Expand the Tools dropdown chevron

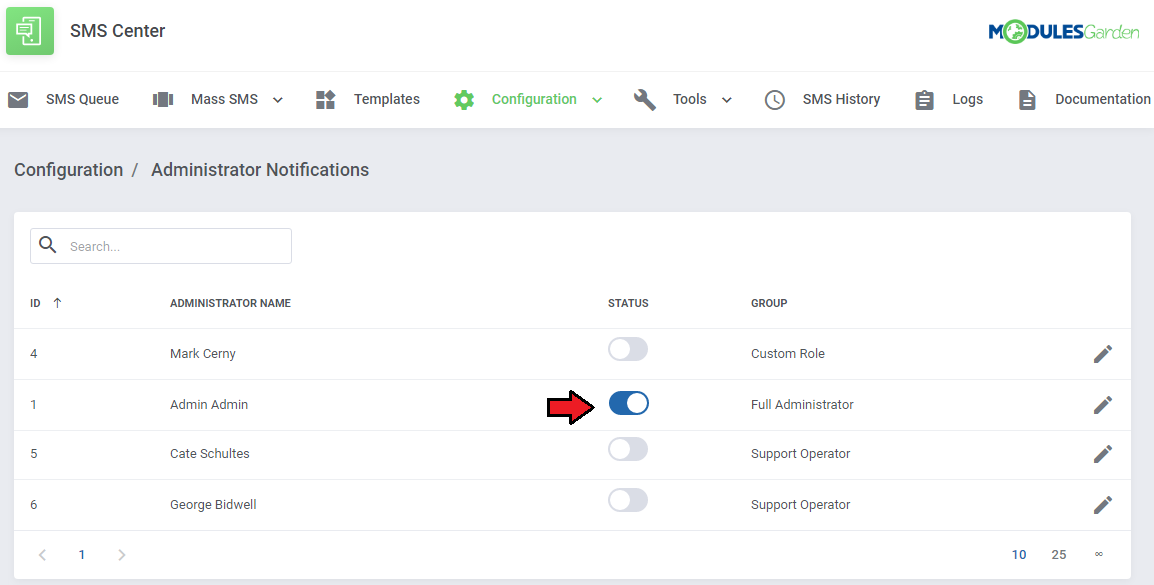click(726, 100)
